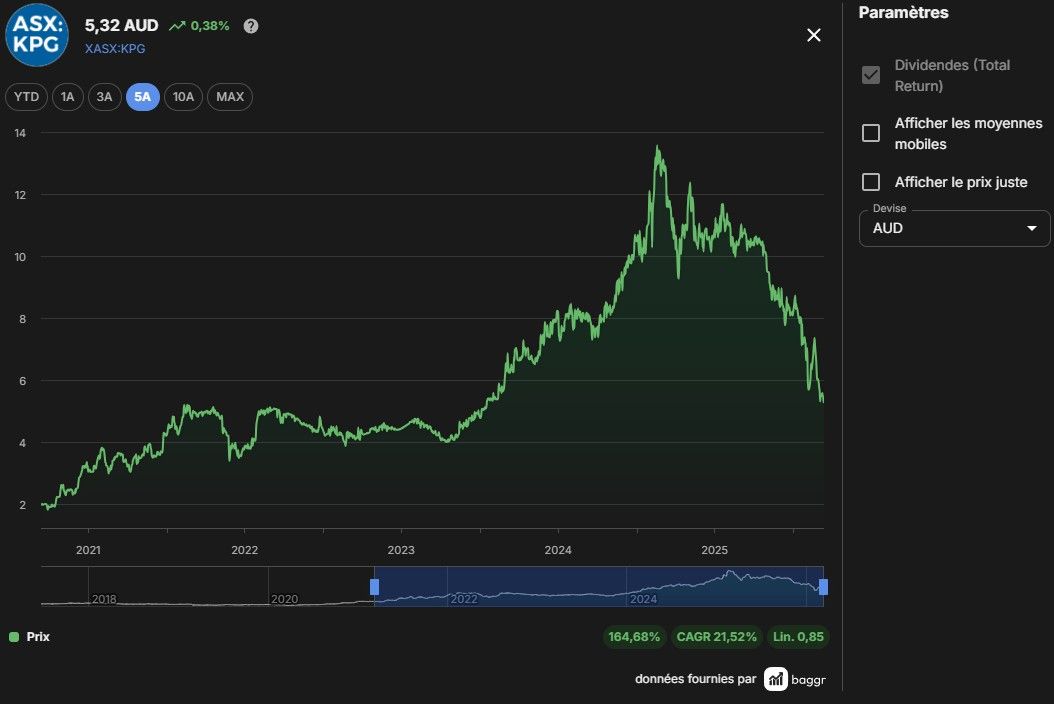Toggle the Dividendes (Total Return) checkbox
Image resolution: width=1054 pixels, height=704 pixels.
tap(870, 75)
